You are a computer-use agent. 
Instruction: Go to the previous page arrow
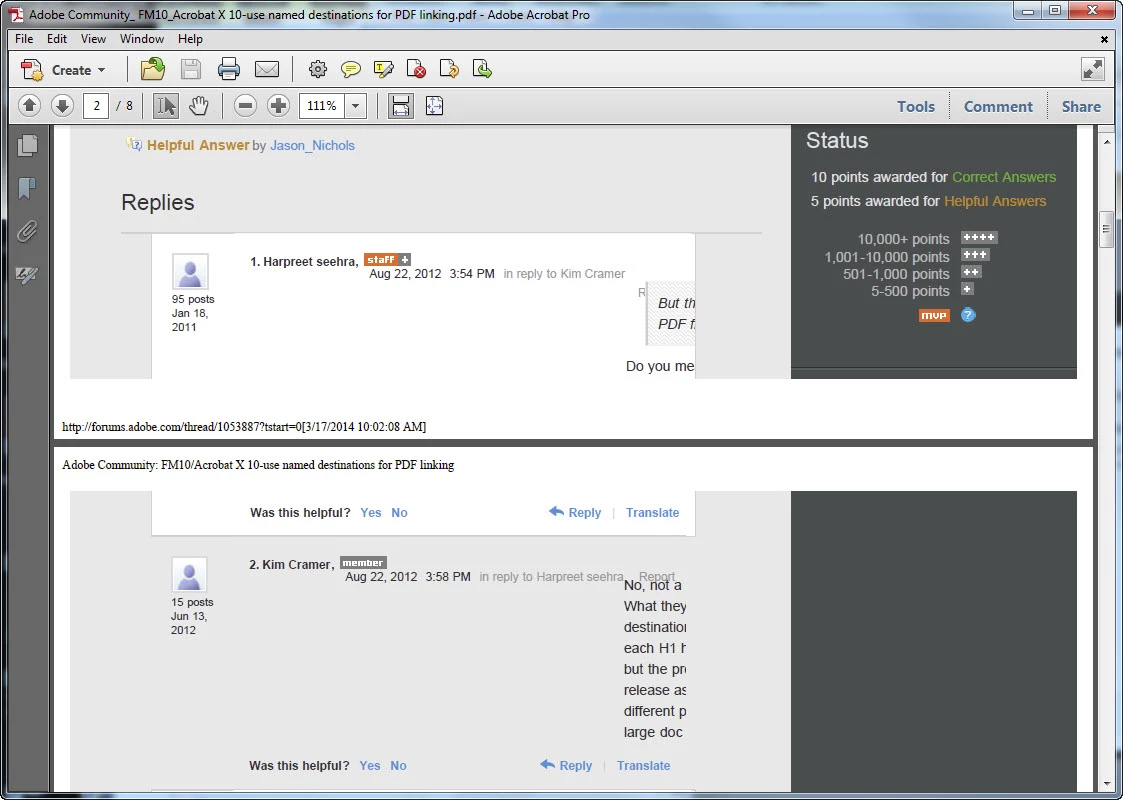coord(29,106)
